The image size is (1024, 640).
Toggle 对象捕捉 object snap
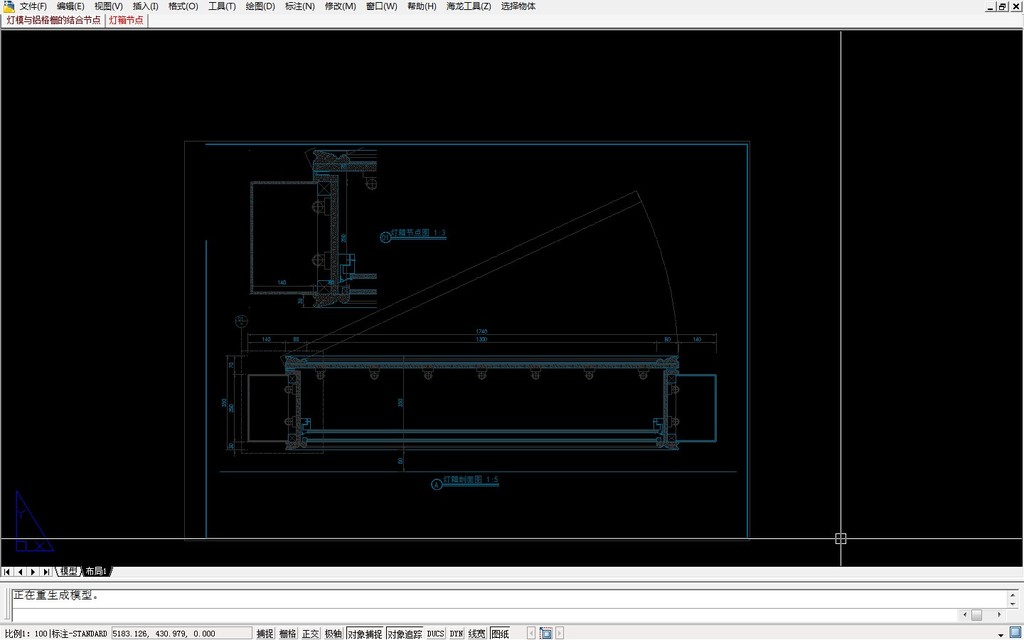(364, 633)
